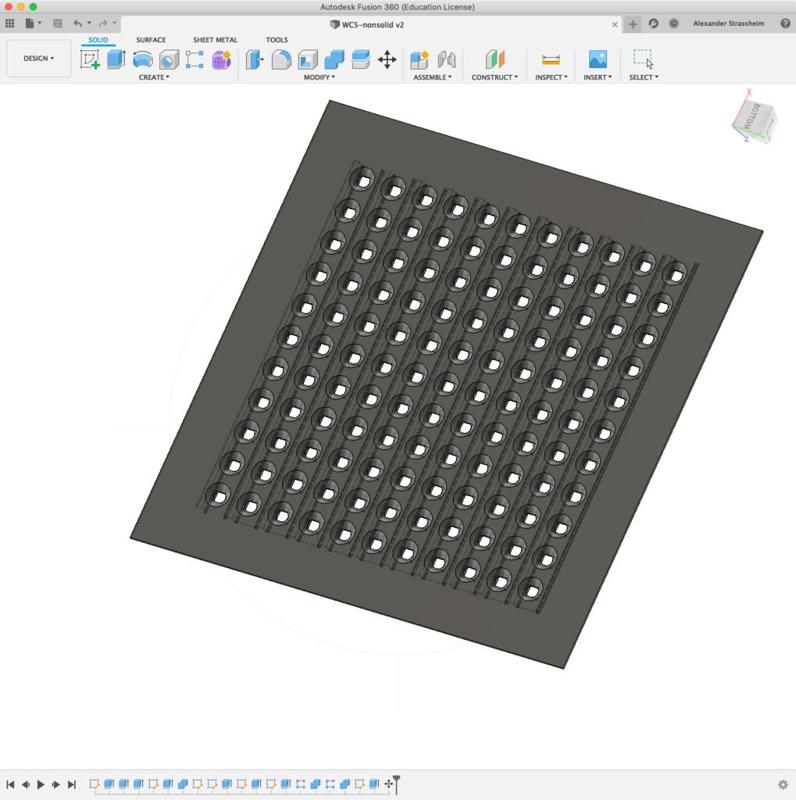
Task: Select the Revolve tool in Create group
Action: click(x=142, y=60)
